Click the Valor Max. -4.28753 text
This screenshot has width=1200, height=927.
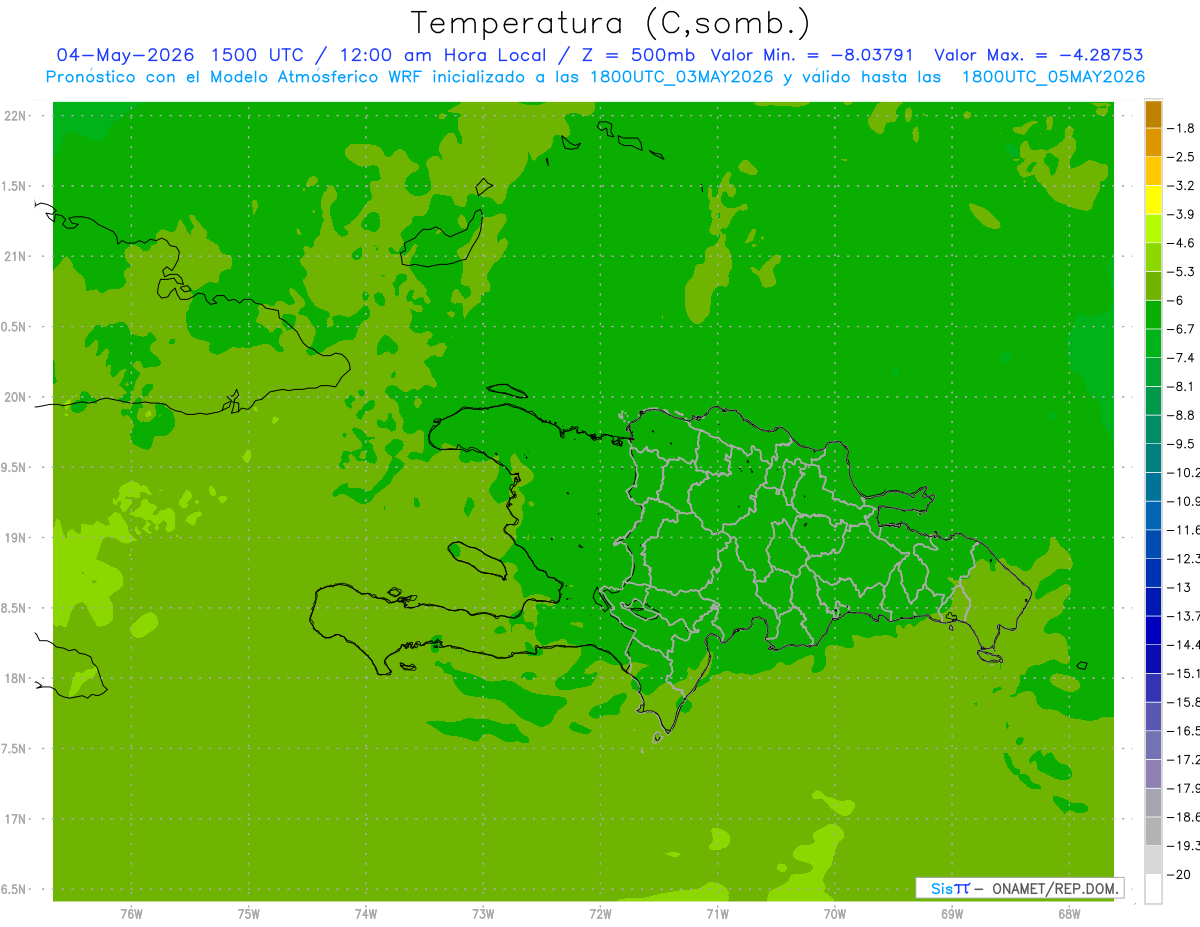tap(1039, 55)
